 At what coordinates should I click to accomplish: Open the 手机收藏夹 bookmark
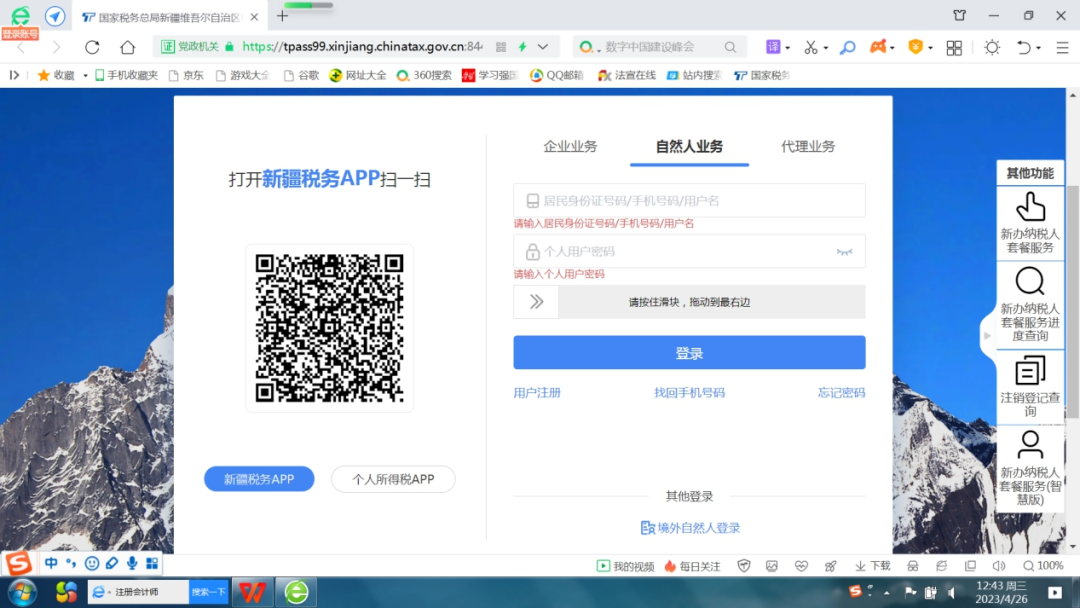coord(126,75)
